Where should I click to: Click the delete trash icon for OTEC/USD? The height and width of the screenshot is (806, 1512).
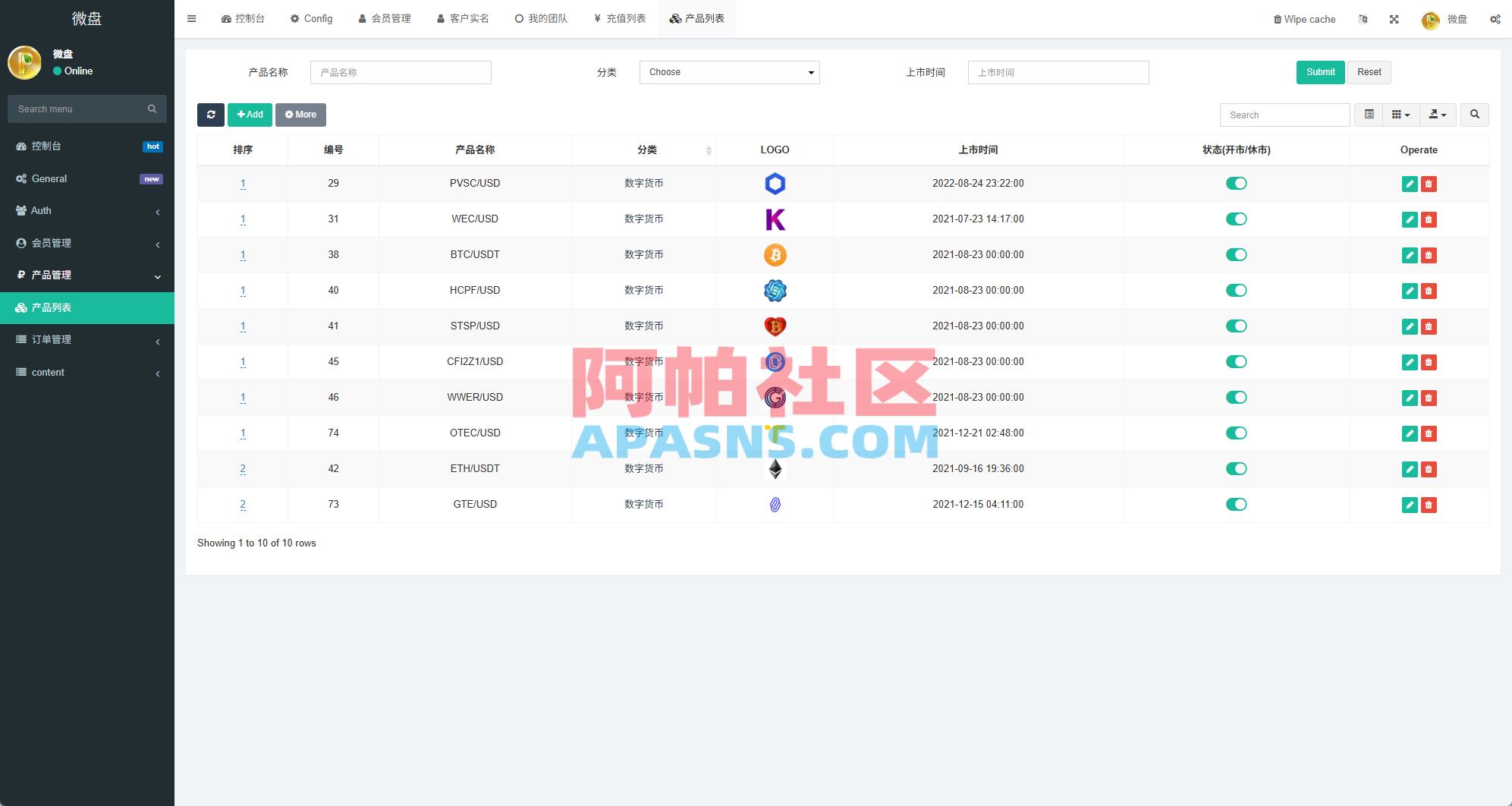coord(1429,433)
